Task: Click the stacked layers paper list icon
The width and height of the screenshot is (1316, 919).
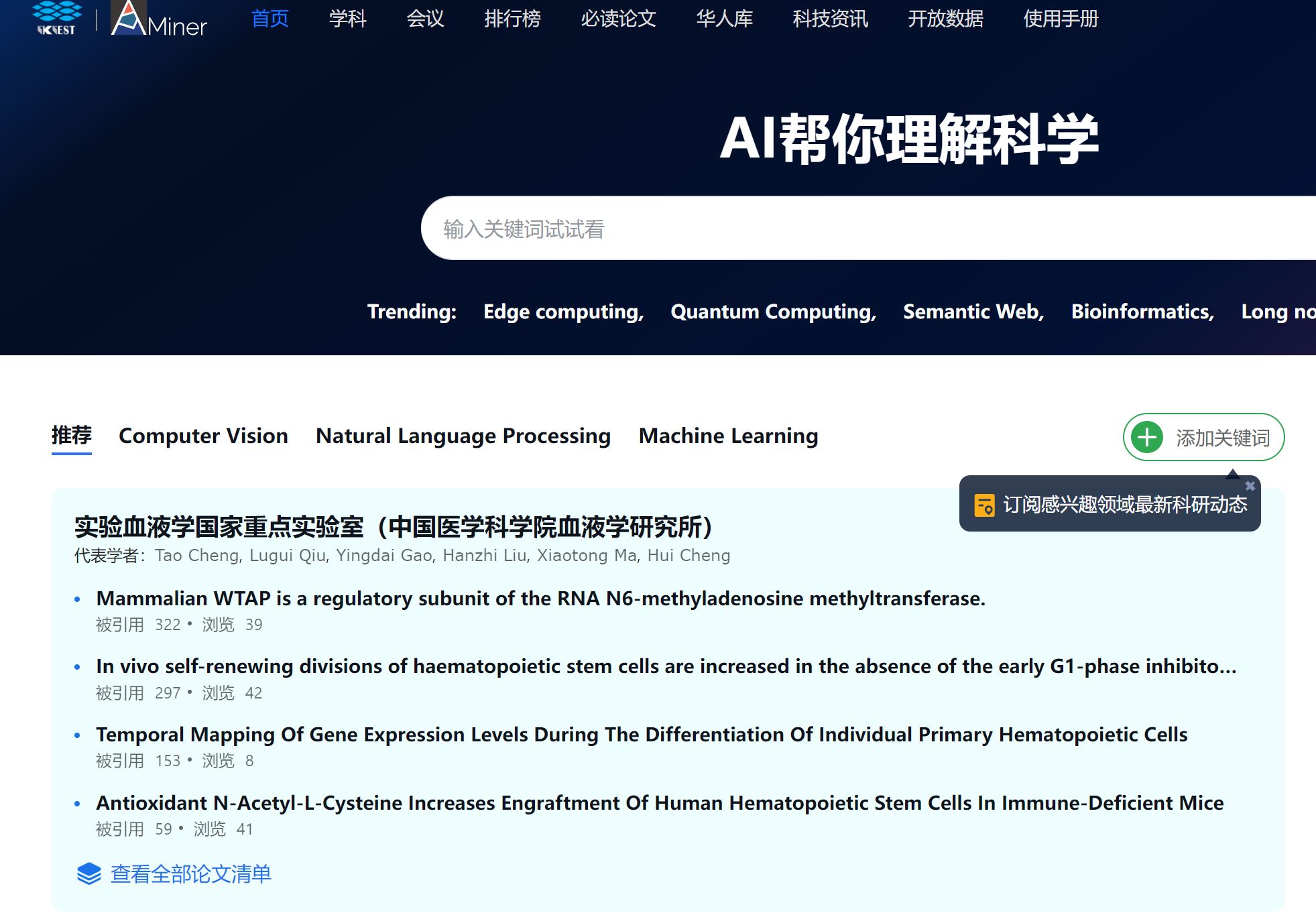Action: coord(88,874)
